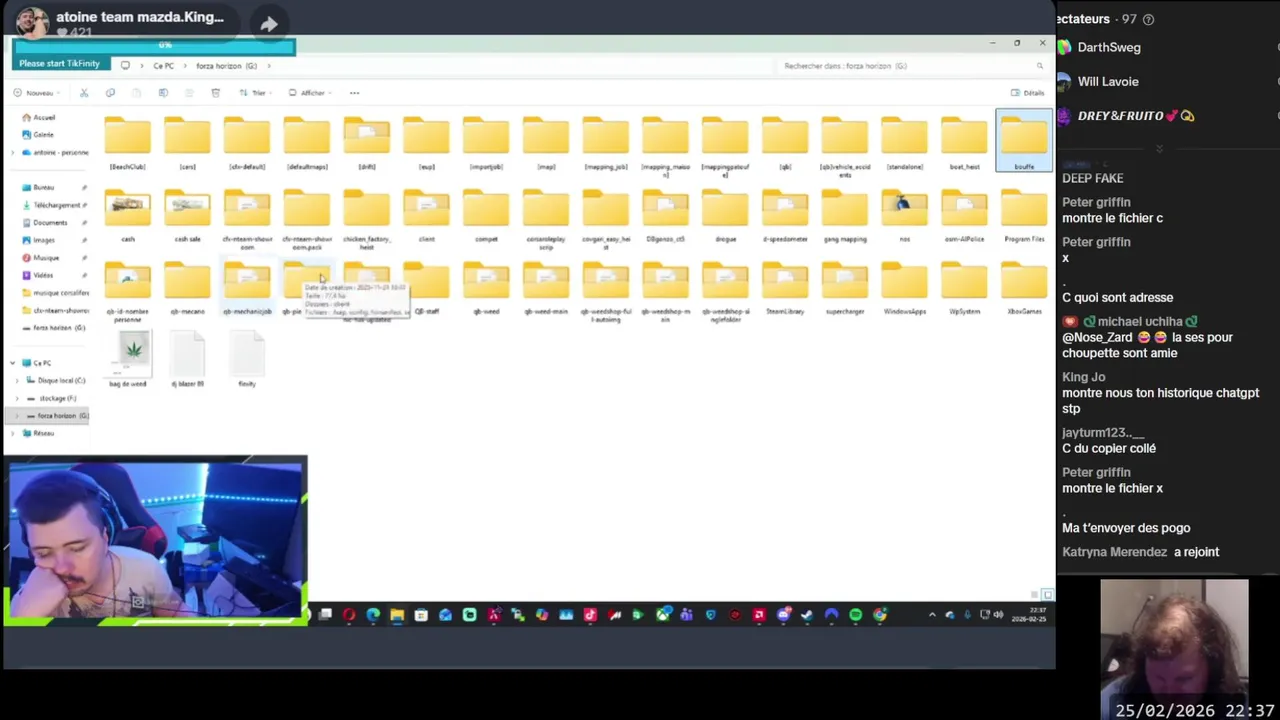The image size is (1280, 720).
Task: Click the search field for forza horizon drive
Action: [912, 66]
